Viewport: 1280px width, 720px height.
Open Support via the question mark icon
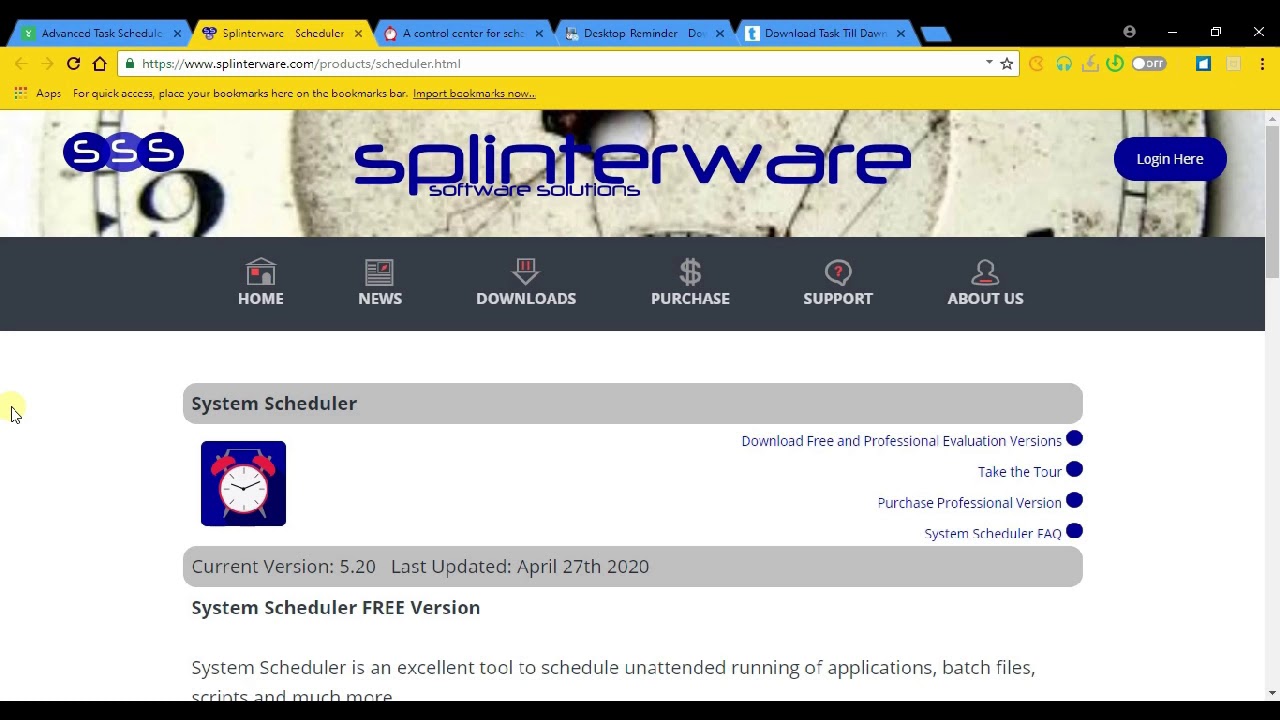point(838,271)
